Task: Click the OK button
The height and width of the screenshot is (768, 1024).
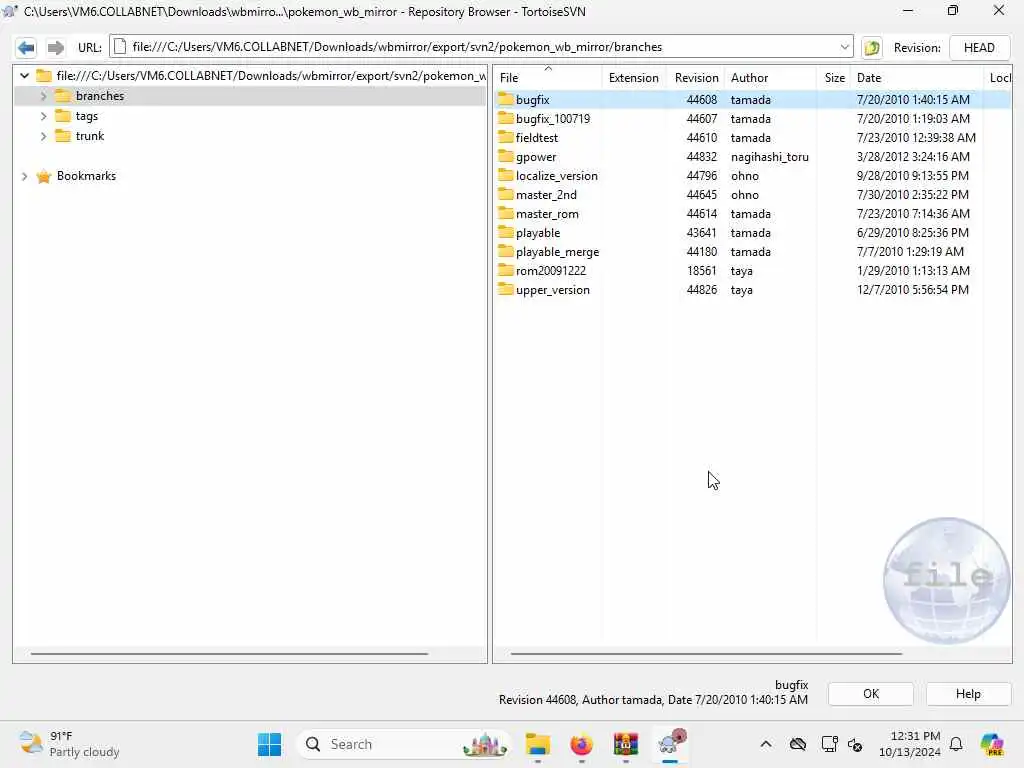Action: (x=871, y=694)
